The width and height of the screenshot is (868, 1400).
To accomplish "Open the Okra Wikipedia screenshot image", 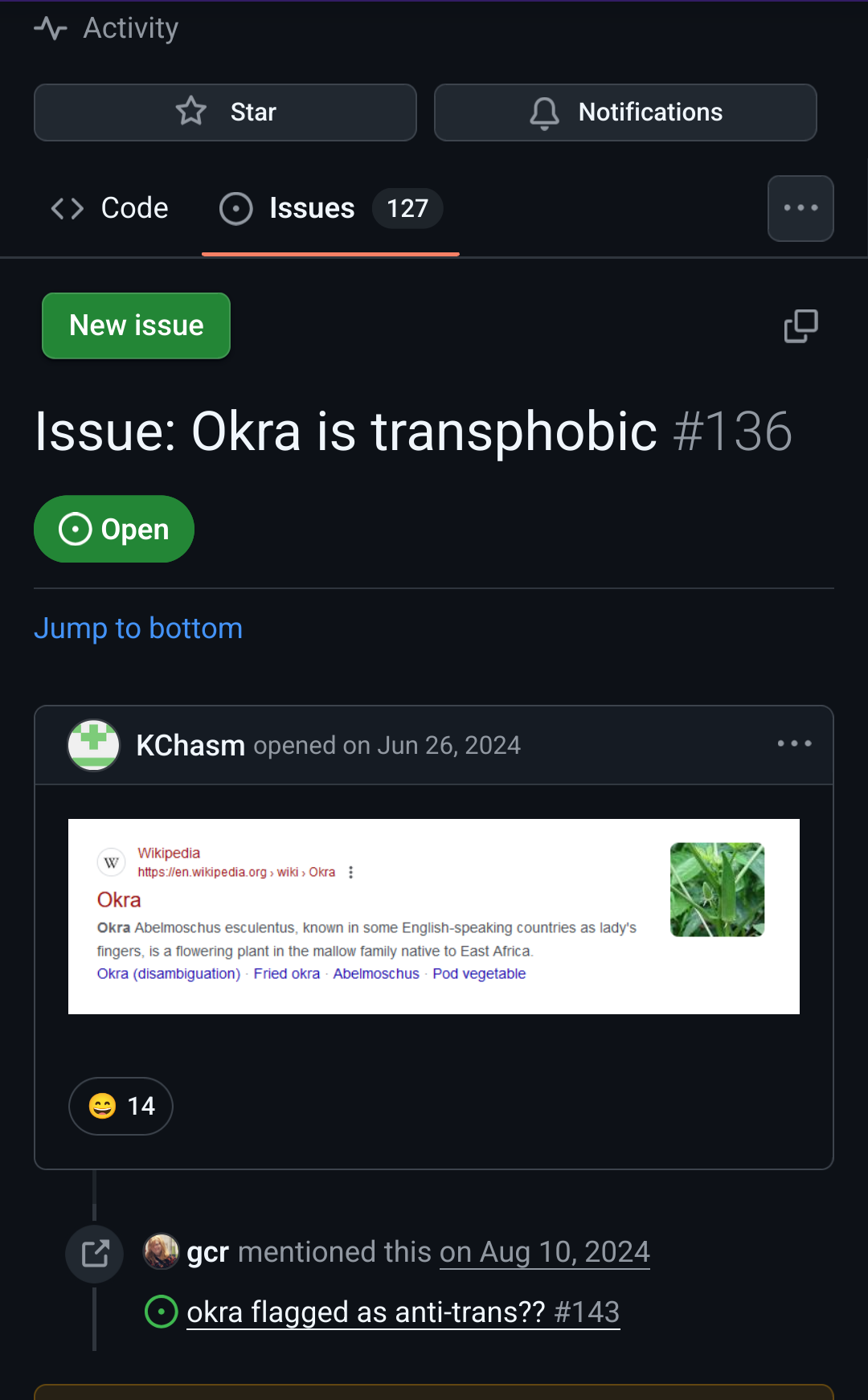I will coord(434,916).
